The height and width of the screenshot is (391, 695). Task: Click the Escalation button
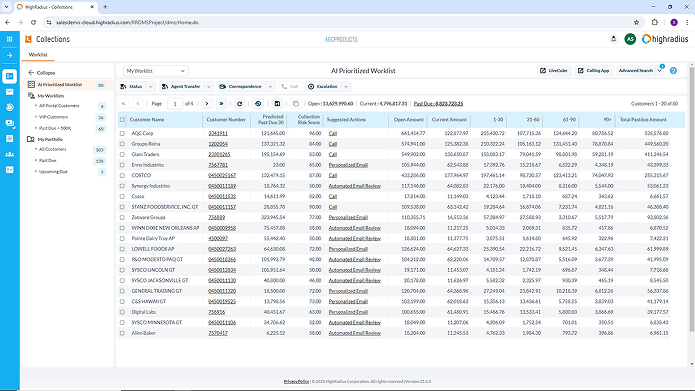pos(323,86)
